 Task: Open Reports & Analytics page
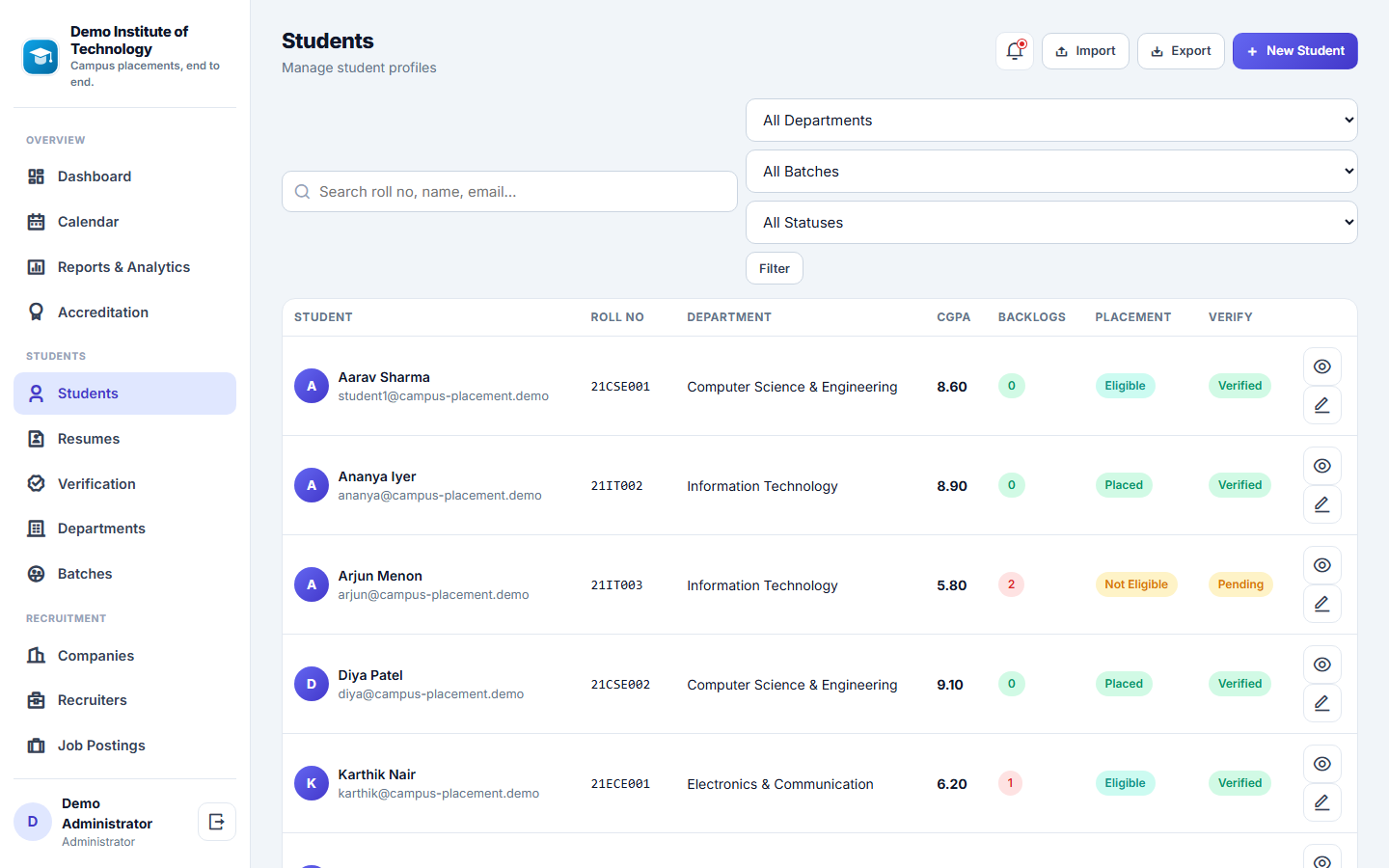tap(124, 267)
